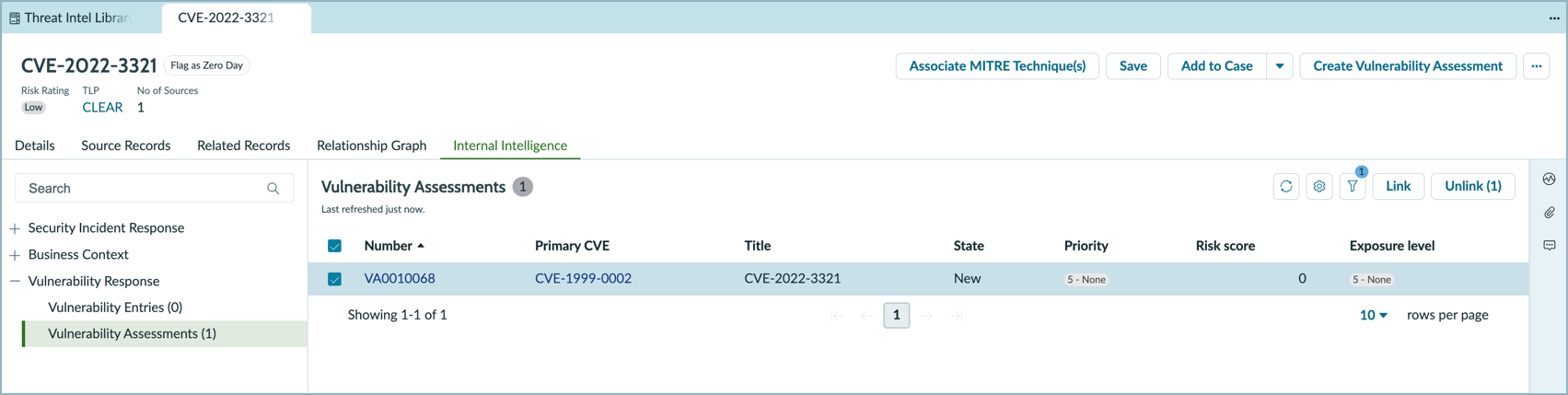Click the Title column header

[x=758, y=246]
